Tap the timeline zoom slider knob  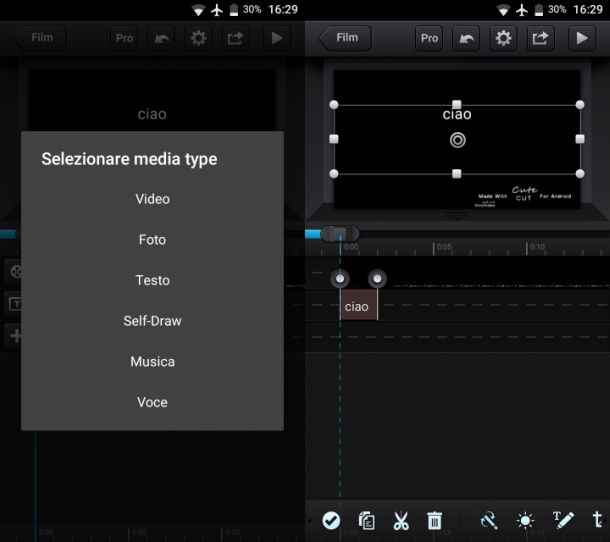pos(340,233)
